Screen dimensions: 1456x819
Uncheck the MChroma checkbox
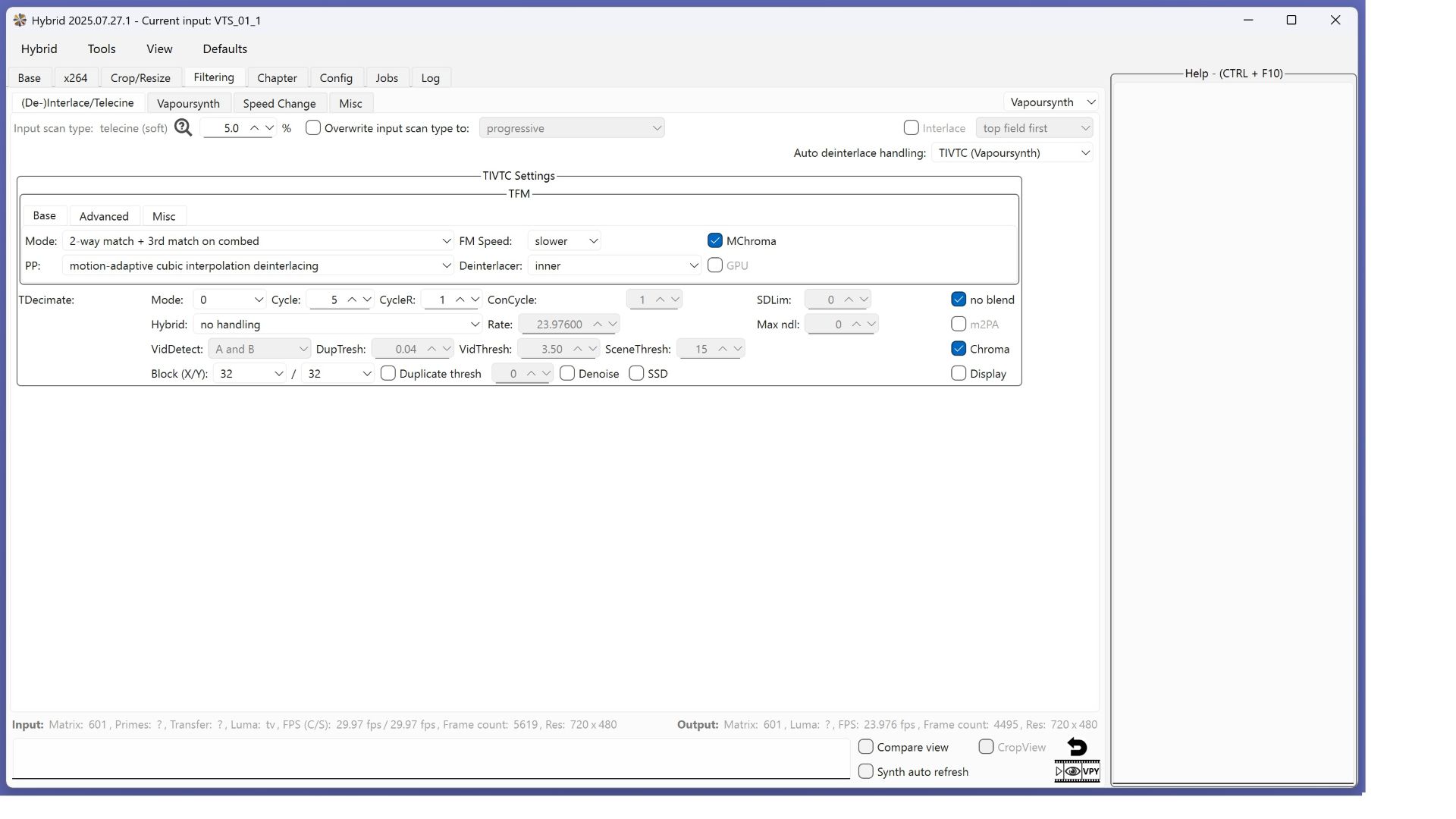(x=714, y=241)
